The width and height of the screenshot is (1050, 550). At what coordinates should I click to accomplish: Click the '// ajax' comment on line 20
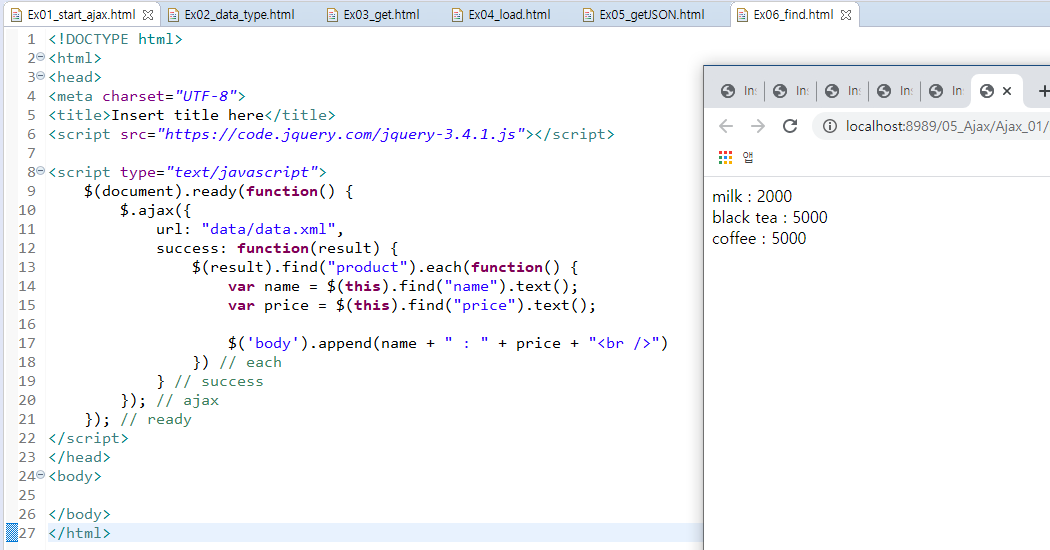click(188, 401)
